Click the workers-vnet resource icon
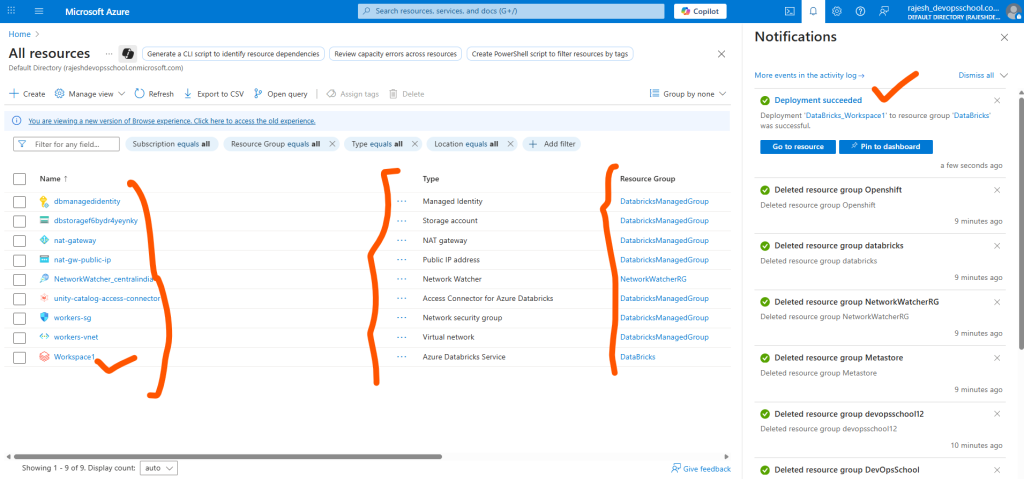 44,337
